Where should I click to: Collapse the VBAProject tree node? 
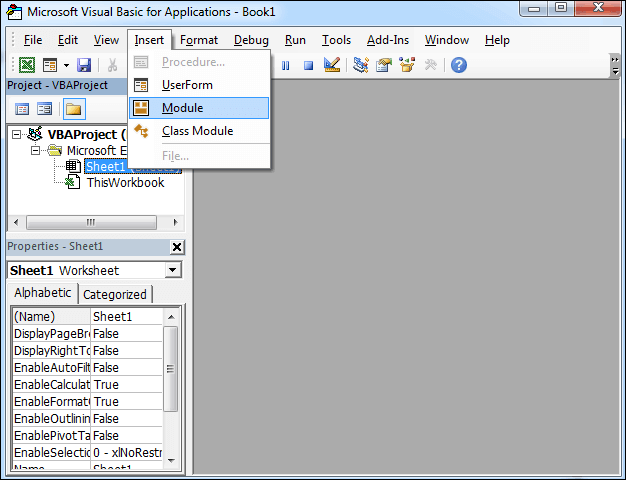coord(16,135)
